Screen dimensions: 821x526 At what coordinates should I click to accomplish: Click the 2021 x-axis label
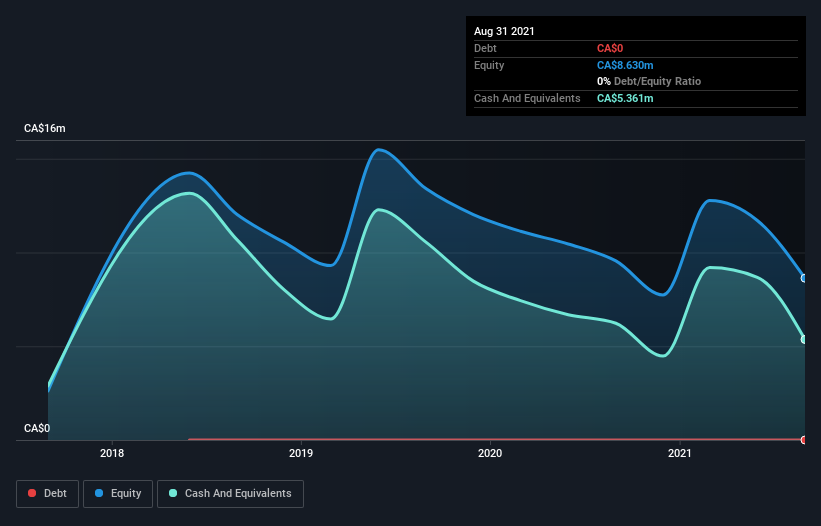point(680,453)
